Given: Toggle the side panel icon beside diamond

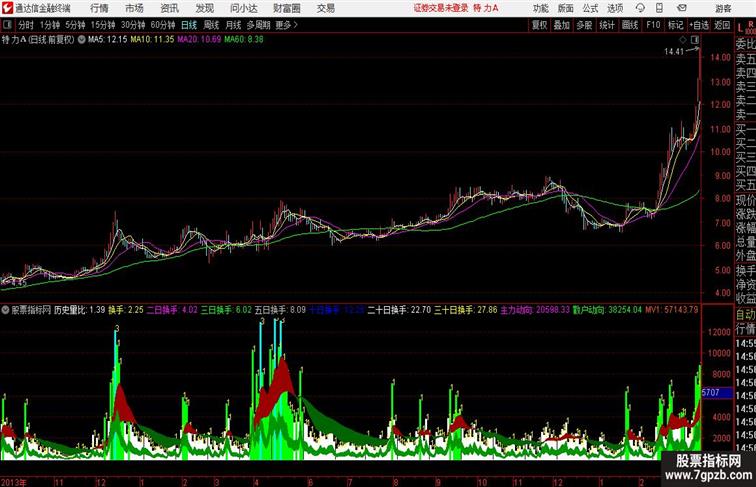Looking at the screenshot, I should click(694, 40).
